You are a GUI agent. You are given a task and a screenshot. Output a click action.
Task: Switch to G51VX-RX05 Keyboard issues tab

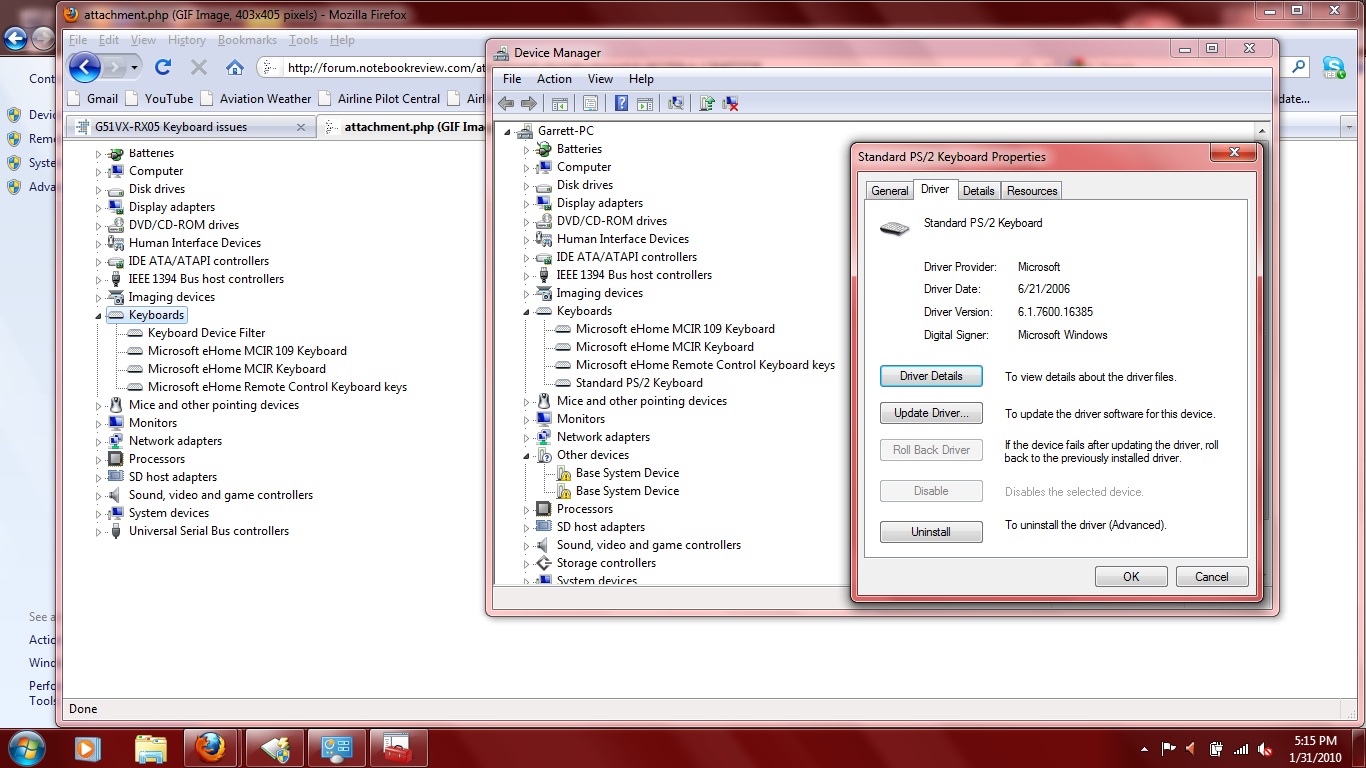[x=189, y=127]
